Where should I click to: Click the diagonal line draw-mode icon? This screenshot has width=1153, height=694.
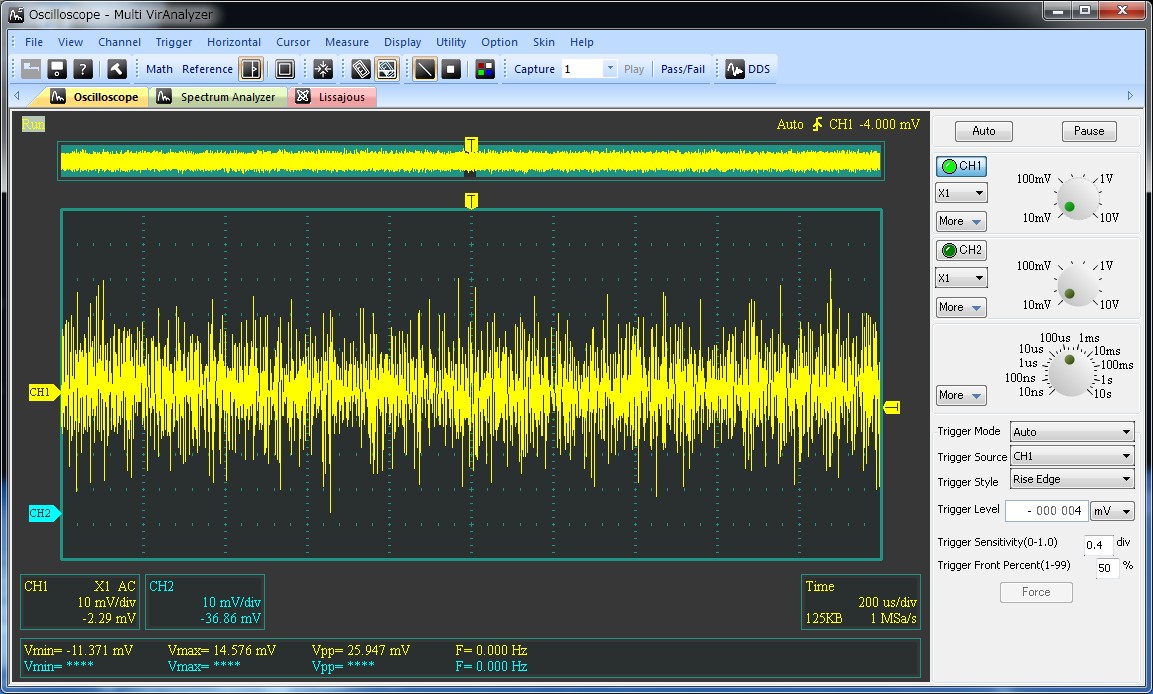pos(425,69)
